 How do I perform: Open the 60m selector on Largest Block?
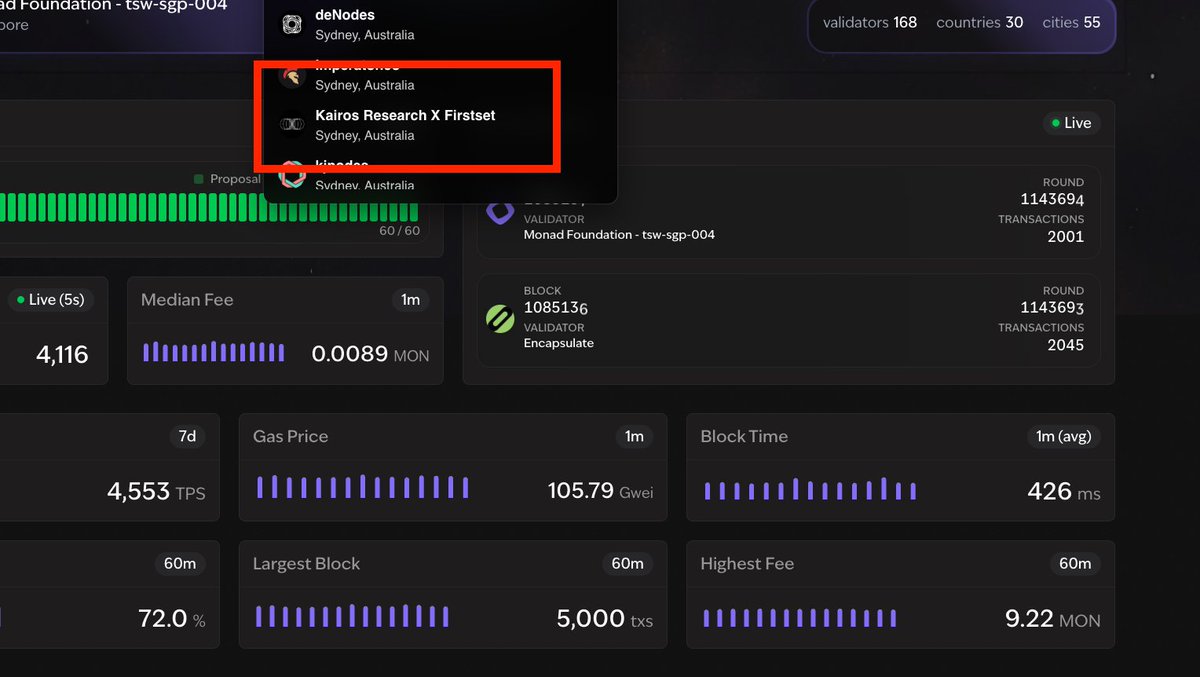(x=628, y=563)
